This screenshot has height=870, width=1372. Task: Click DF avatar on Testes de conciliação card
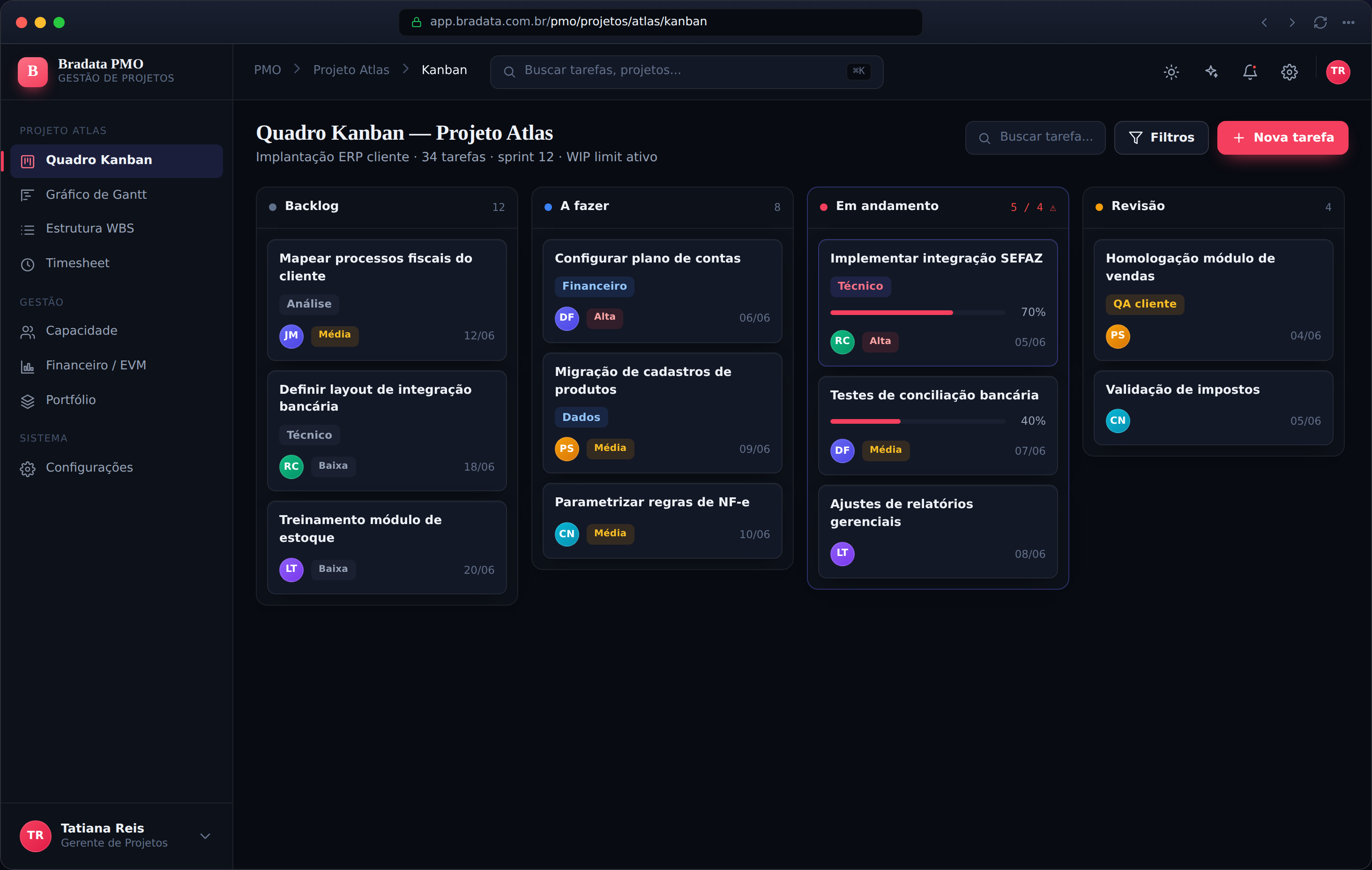click(x=842, y=451)
